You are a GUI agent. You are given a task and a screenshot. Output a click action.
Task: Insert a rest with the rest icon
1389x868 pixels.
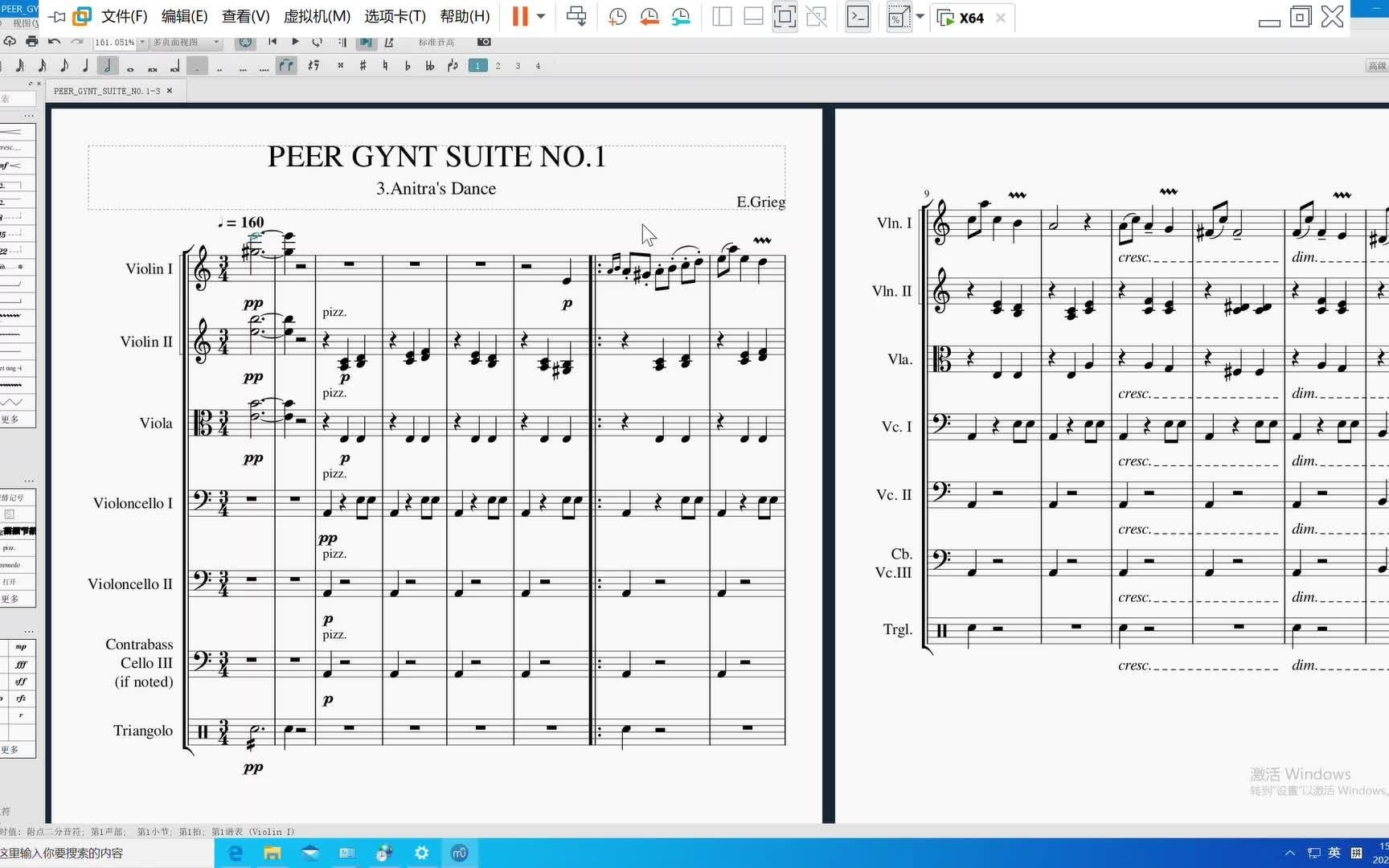pos(313,66)
